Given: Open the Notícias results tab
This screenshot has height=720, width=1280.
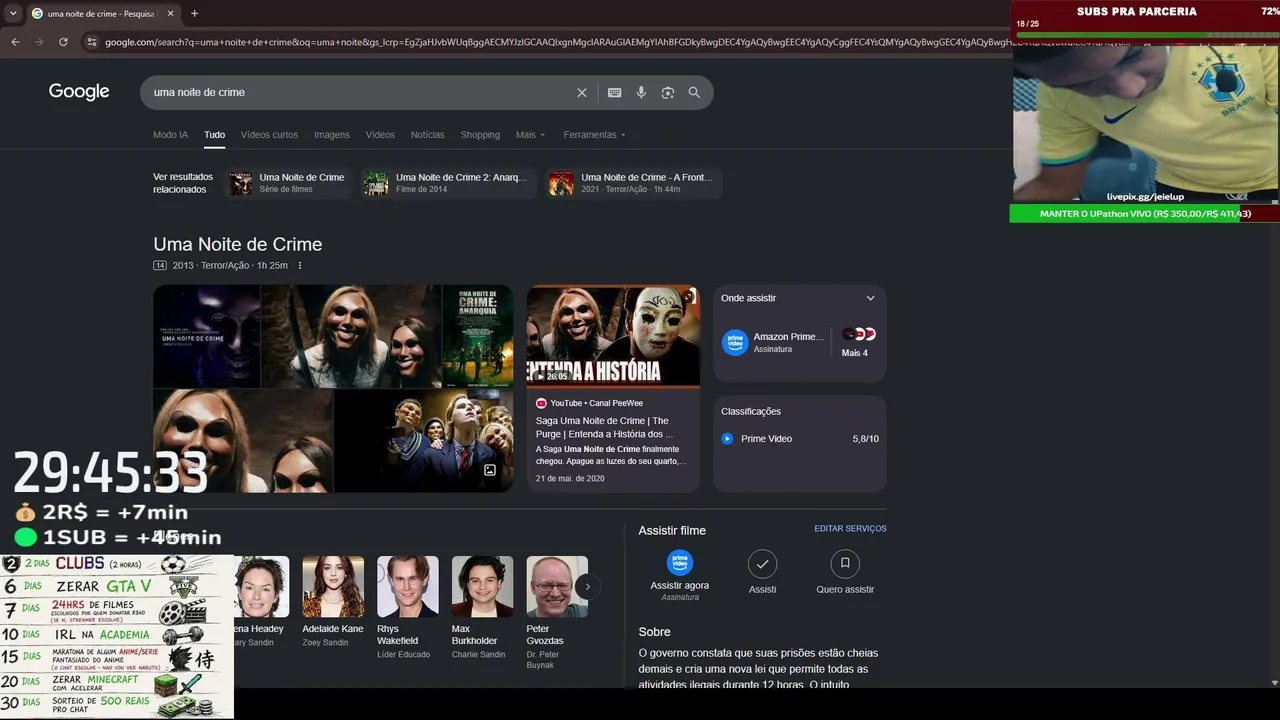Looking at the screenshot, I should pyautogui.click(x=427, y=135).
